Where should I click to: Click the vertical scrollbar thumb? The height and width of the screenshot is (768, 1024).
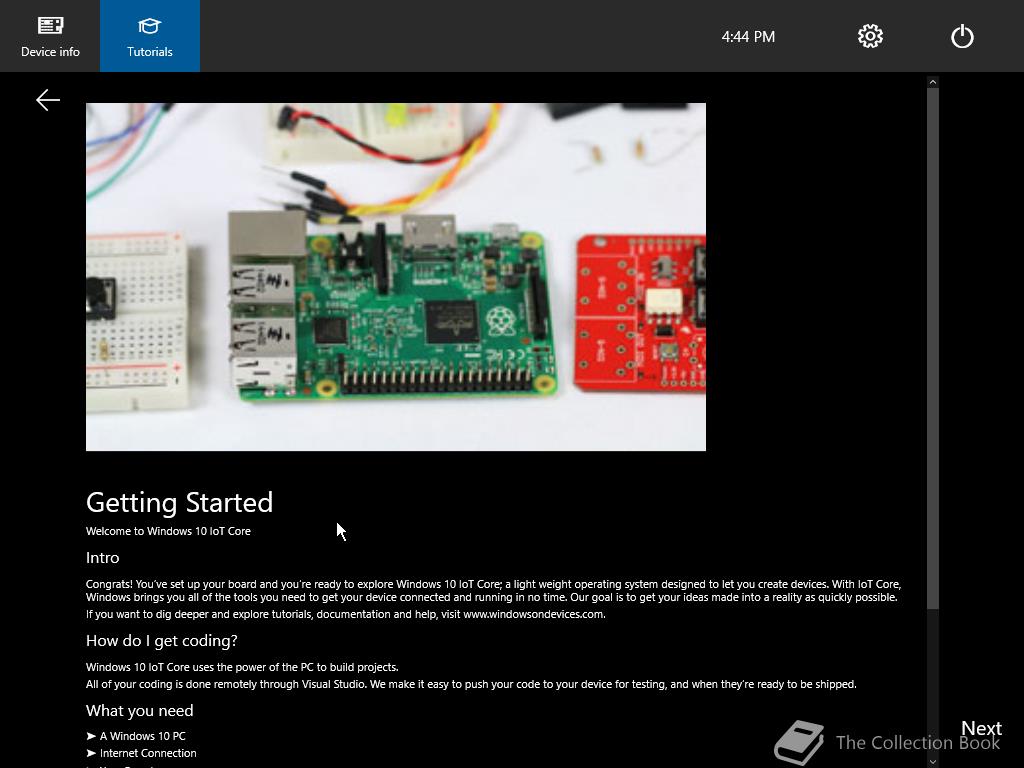[933, 348]
